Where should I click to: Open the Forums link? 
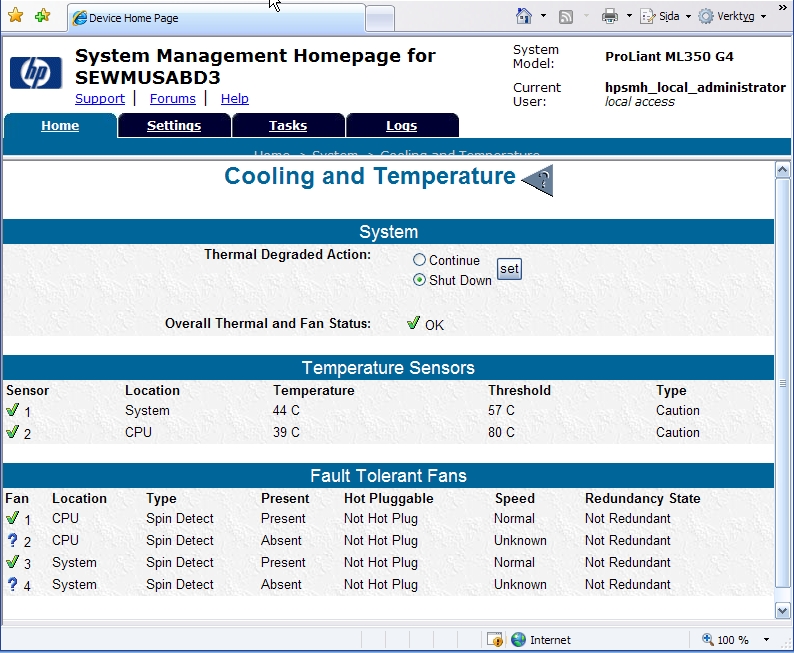pos(173,98)
